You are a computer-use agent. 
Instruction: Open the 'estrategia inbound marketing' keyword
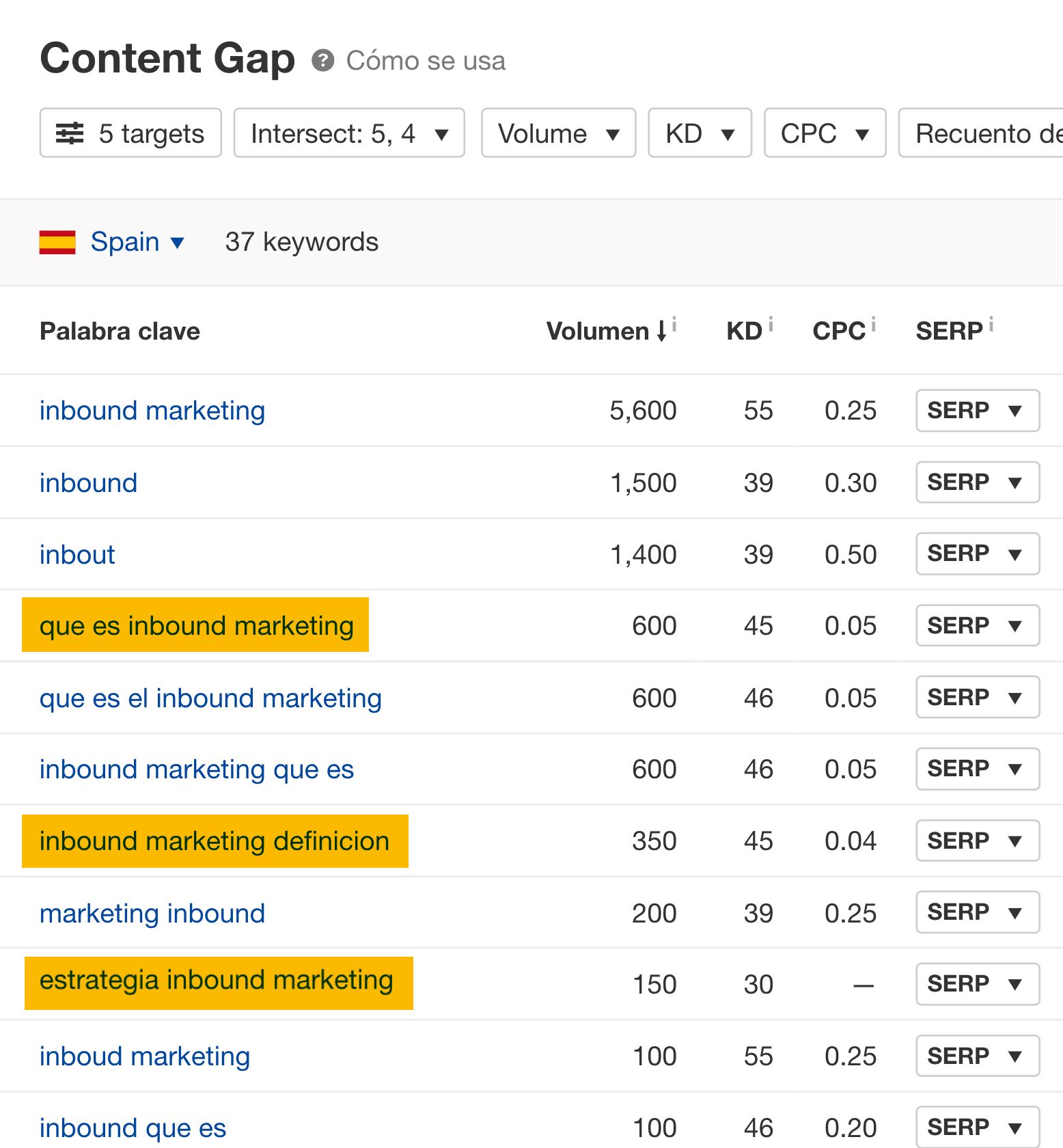tap(217, 981)
